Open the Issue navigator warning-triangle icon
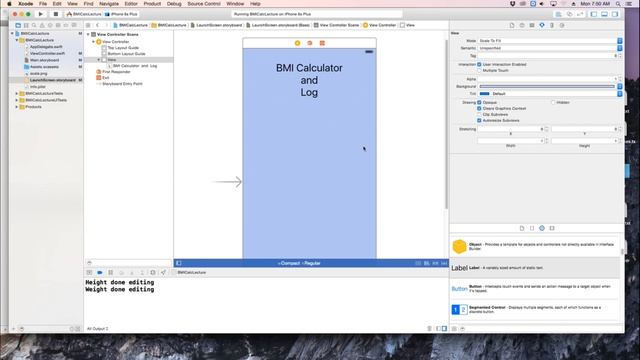 [x=42, y=25]
